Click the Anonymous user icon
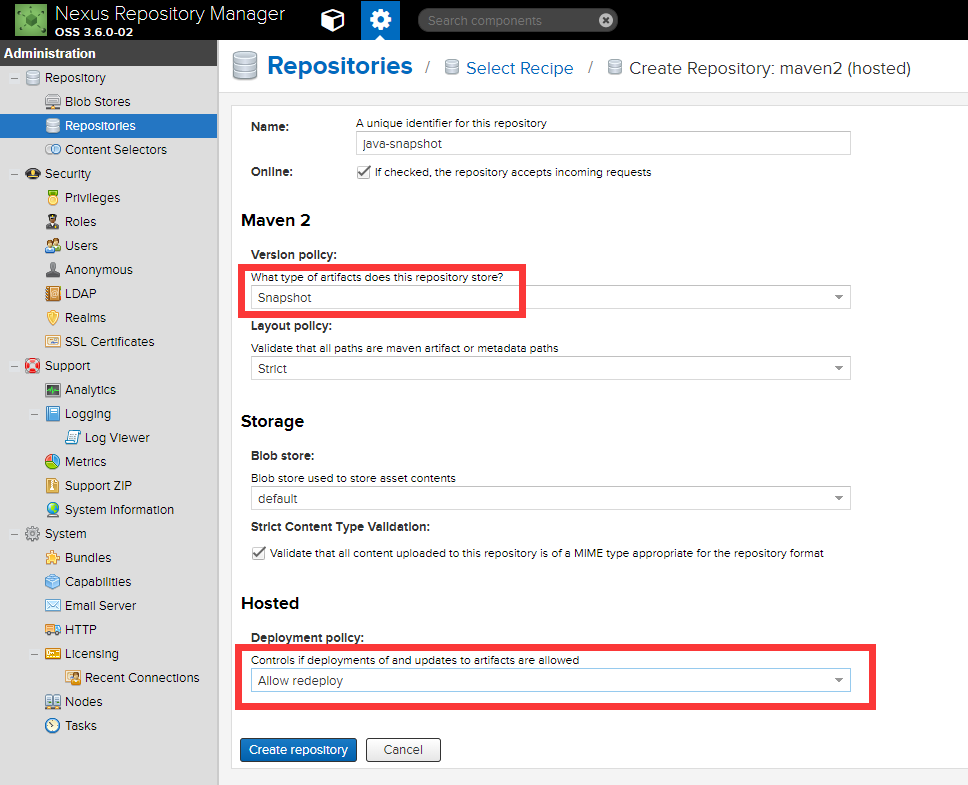The image size is (968, 785). [x=53, y=270]
